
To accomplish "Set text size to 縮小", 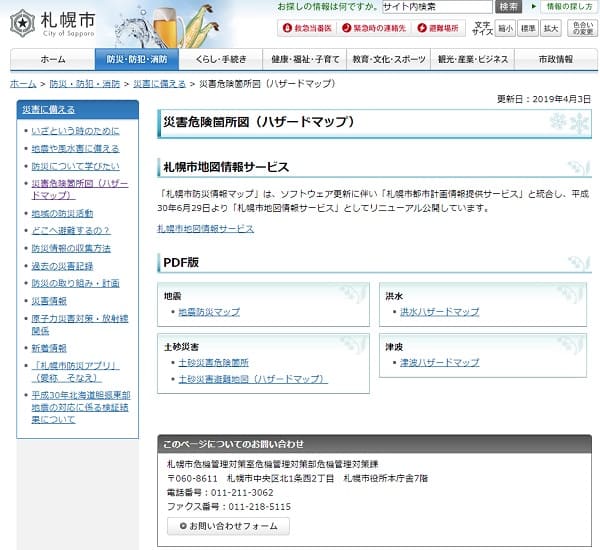I will pyautogui.click(x=505, y=29).
